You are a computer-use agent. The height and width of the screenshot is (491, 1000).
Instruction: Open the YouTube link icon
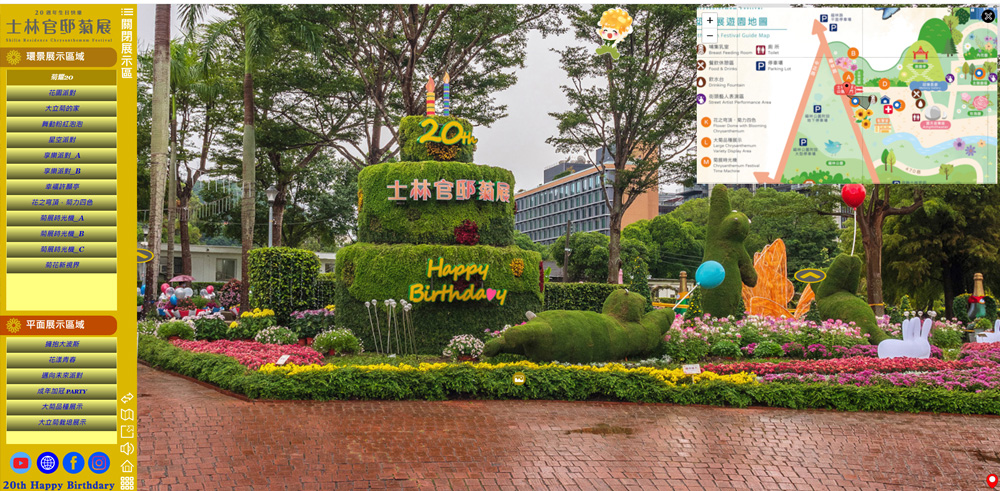coord(20,463)
